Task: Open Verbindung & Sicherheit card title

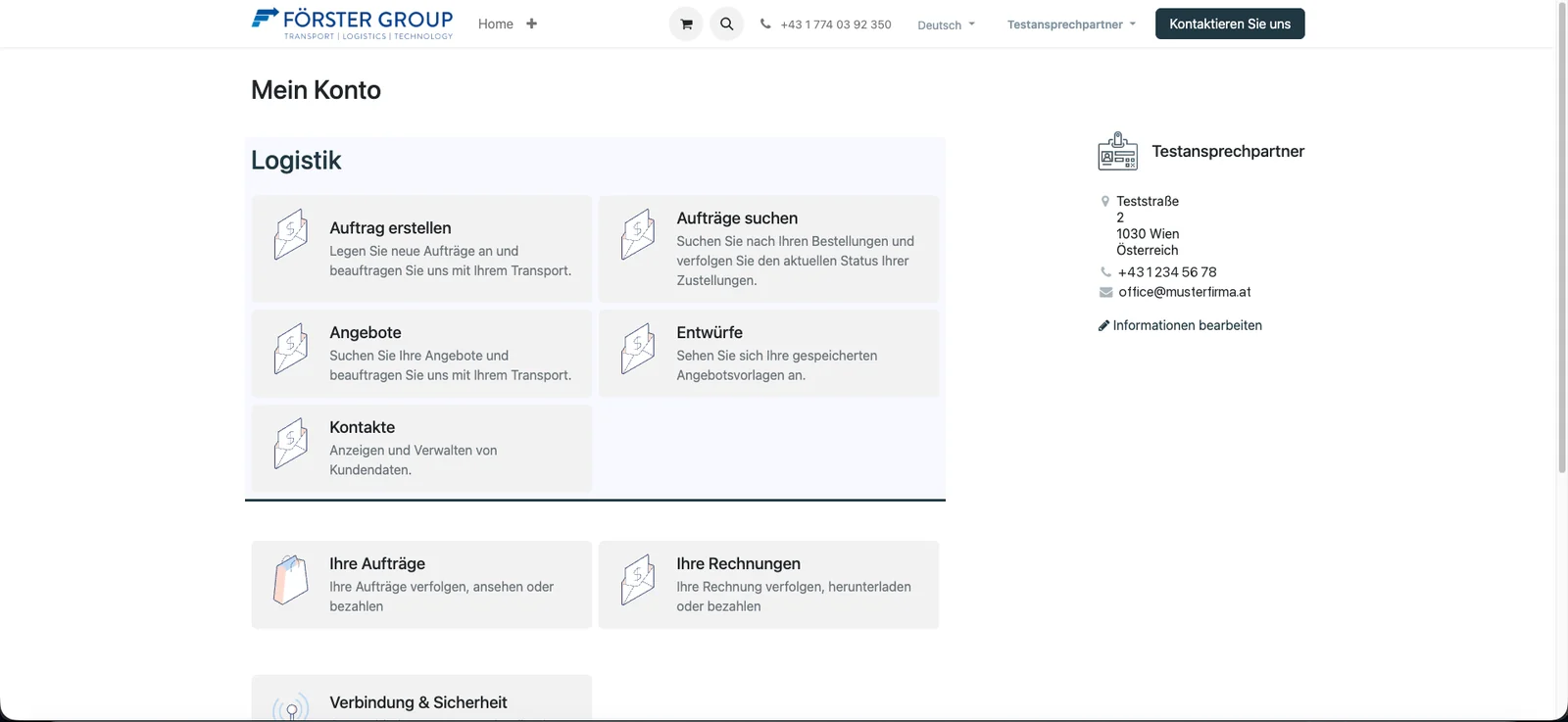Action: coord(418,702)
